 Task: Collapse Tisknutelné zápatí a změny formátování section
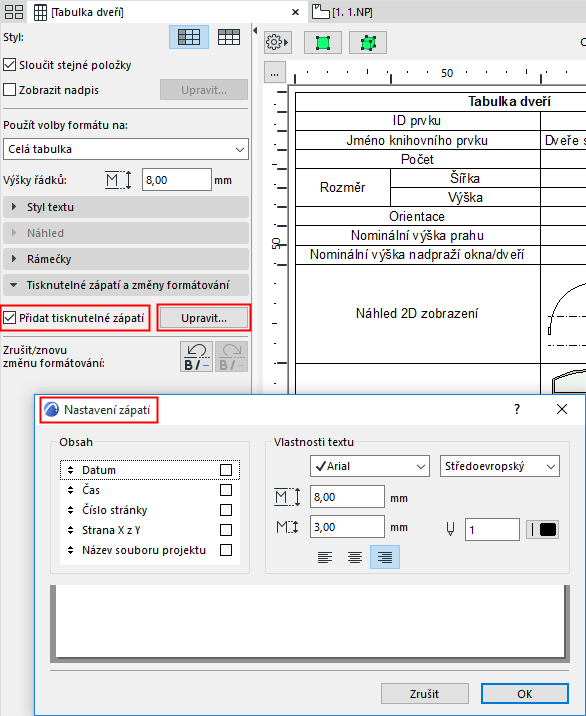(x=126, y=285)
